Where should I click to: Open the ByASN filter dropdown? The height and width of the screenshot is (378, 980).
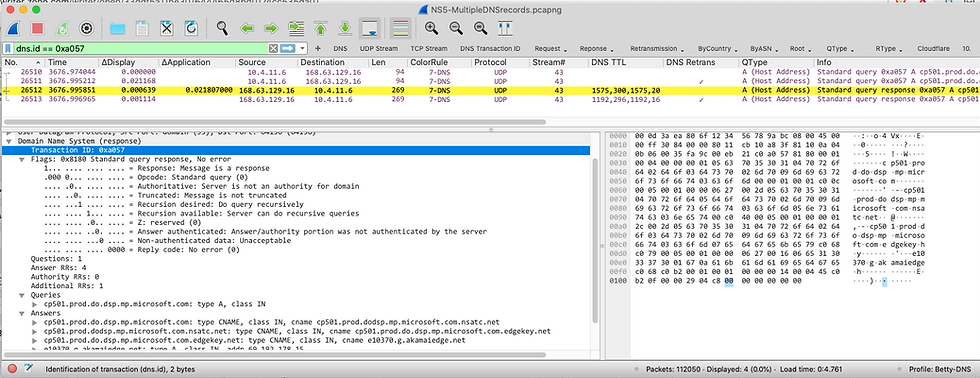[763, 48]
